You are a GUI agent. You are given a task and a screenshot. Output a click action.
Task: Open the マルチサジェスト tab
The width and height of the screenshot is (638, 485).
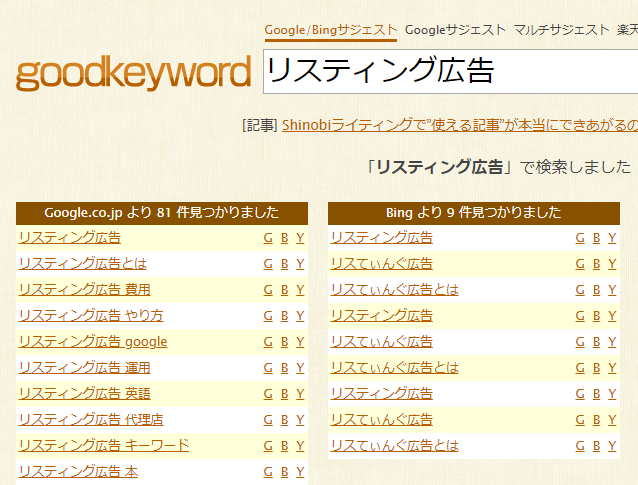[x=561, y=30]
